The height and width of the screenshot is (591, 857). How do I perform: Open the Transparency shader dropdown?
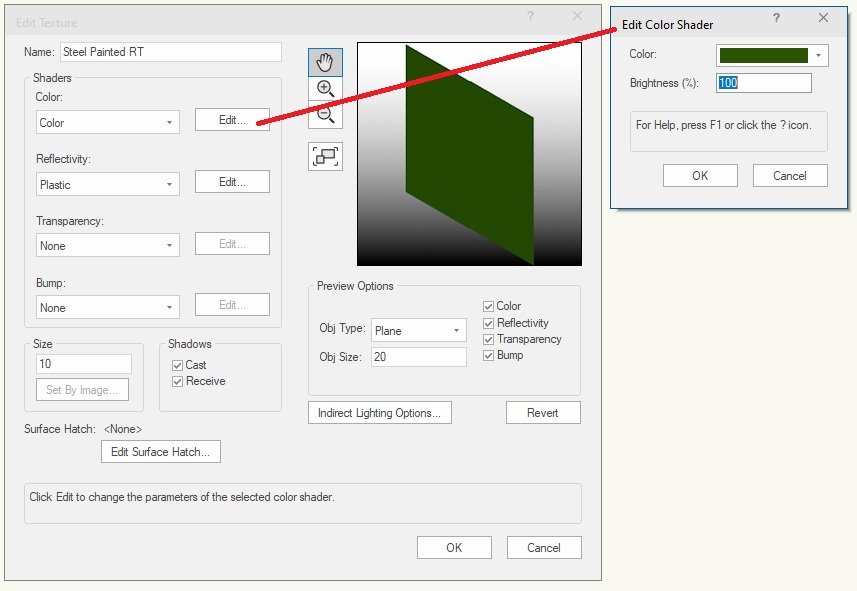(107, 246)
